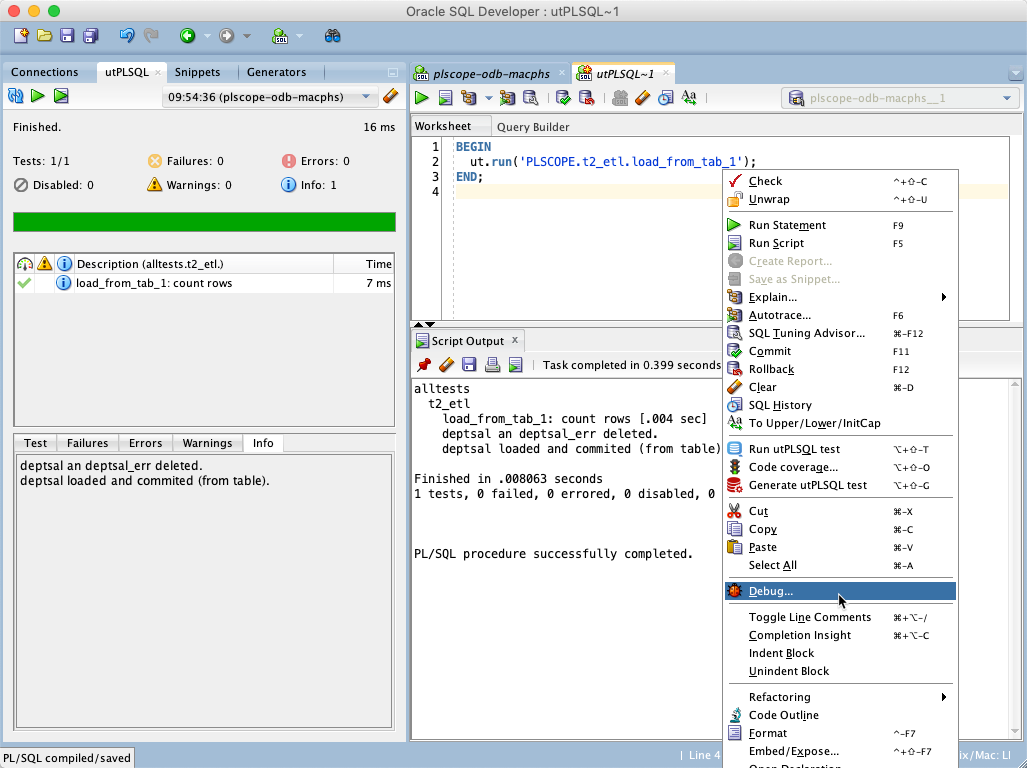This screenshot has width=1027, height=768.
Task: Click the green test progress bar
Action: (x=204, y=222)
